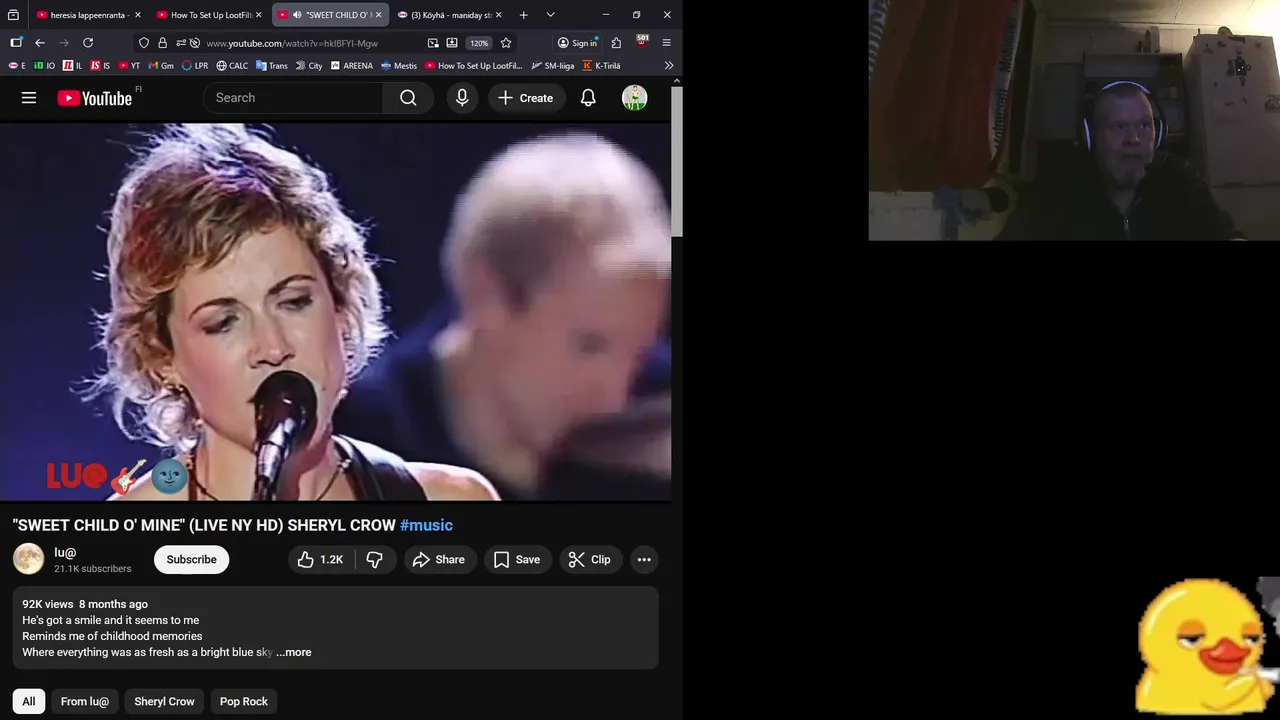Select the All filter chip

point(29,701)
